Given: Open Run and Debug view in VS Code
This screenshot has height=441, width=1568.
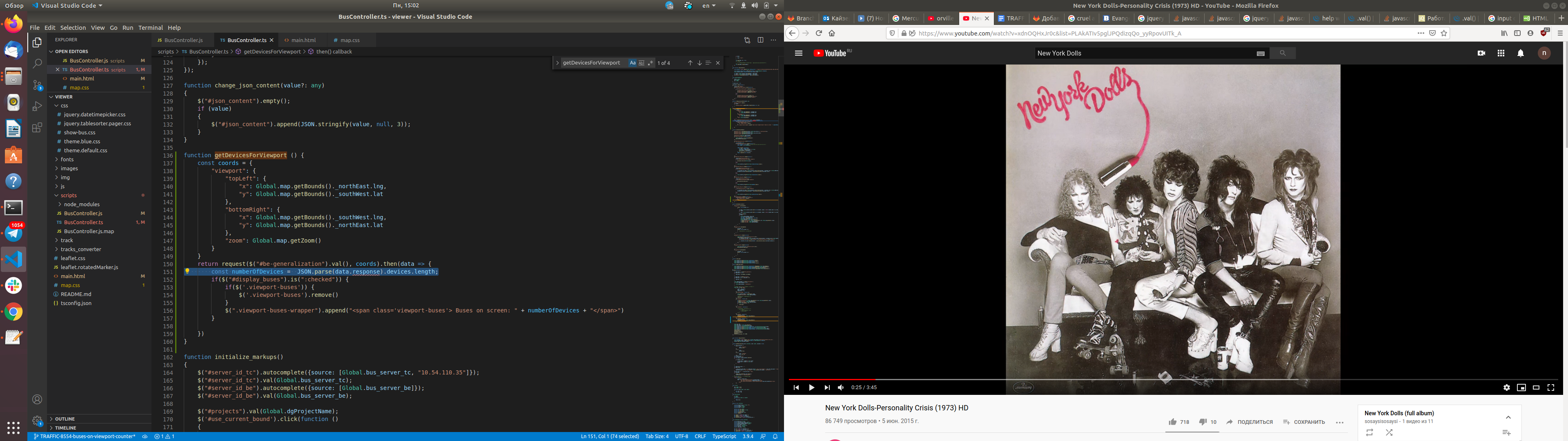Looking at the screenshot, I should [x=37, y=106].
